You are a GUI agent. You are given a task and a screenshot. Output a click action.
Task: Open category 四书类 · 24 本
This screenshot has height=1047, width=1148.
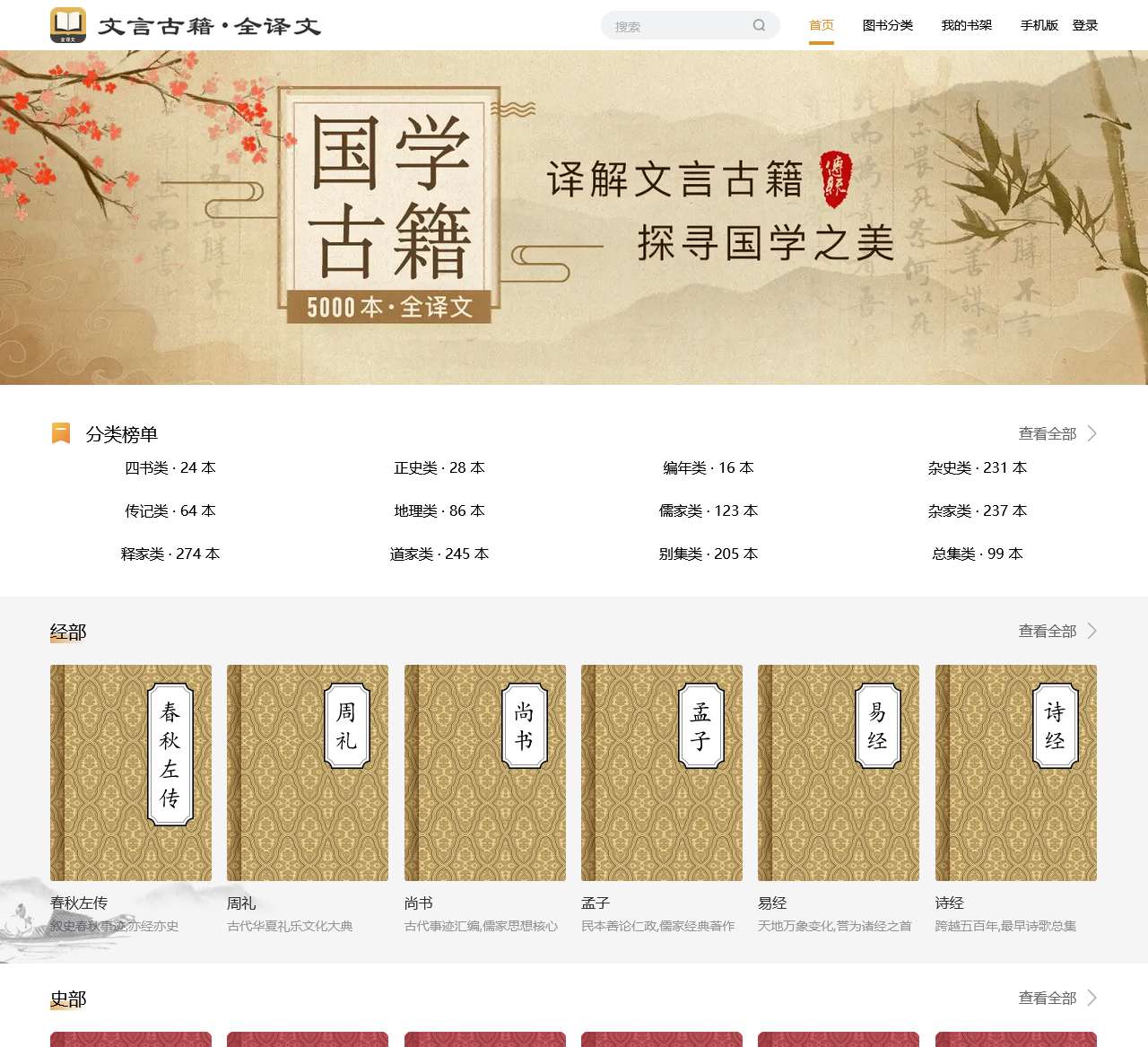[170, 467]
